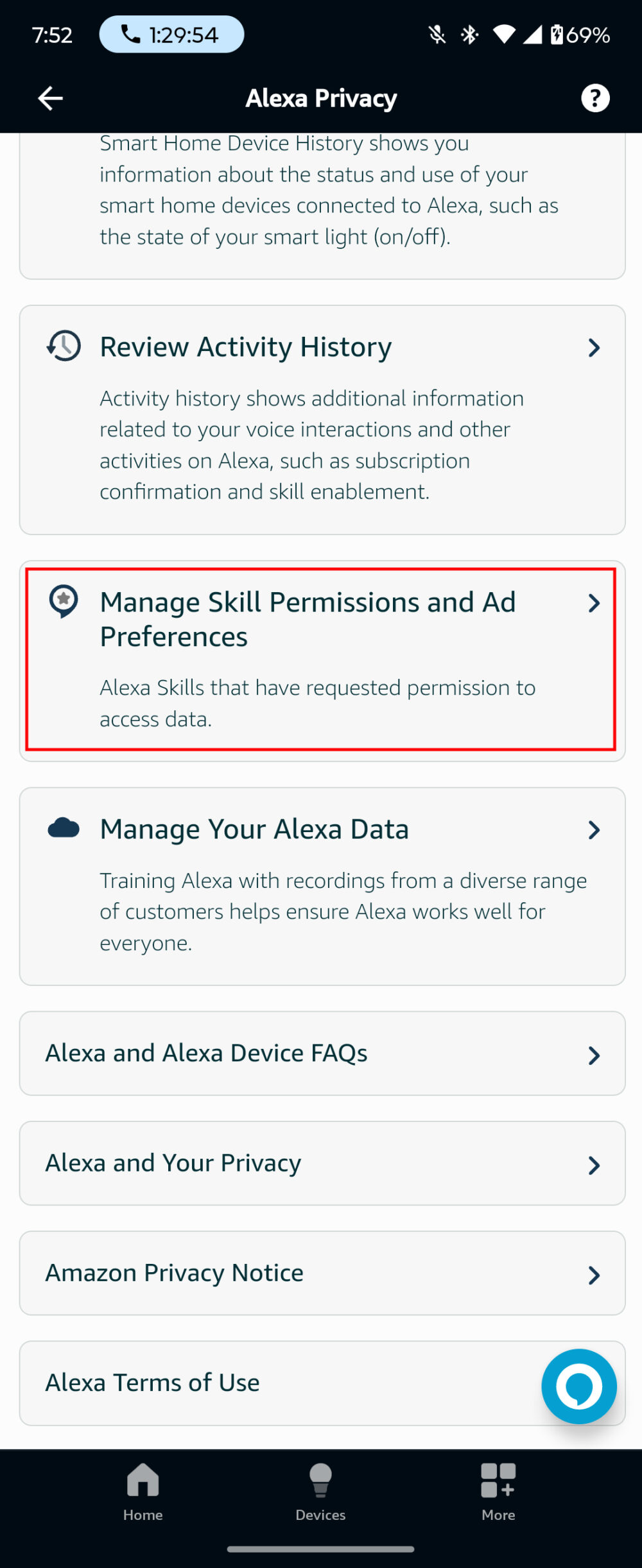The image size is (642, 1568).
Task: Tap the Alexa voice assistant button
Action: click(x=578, y=1386)
